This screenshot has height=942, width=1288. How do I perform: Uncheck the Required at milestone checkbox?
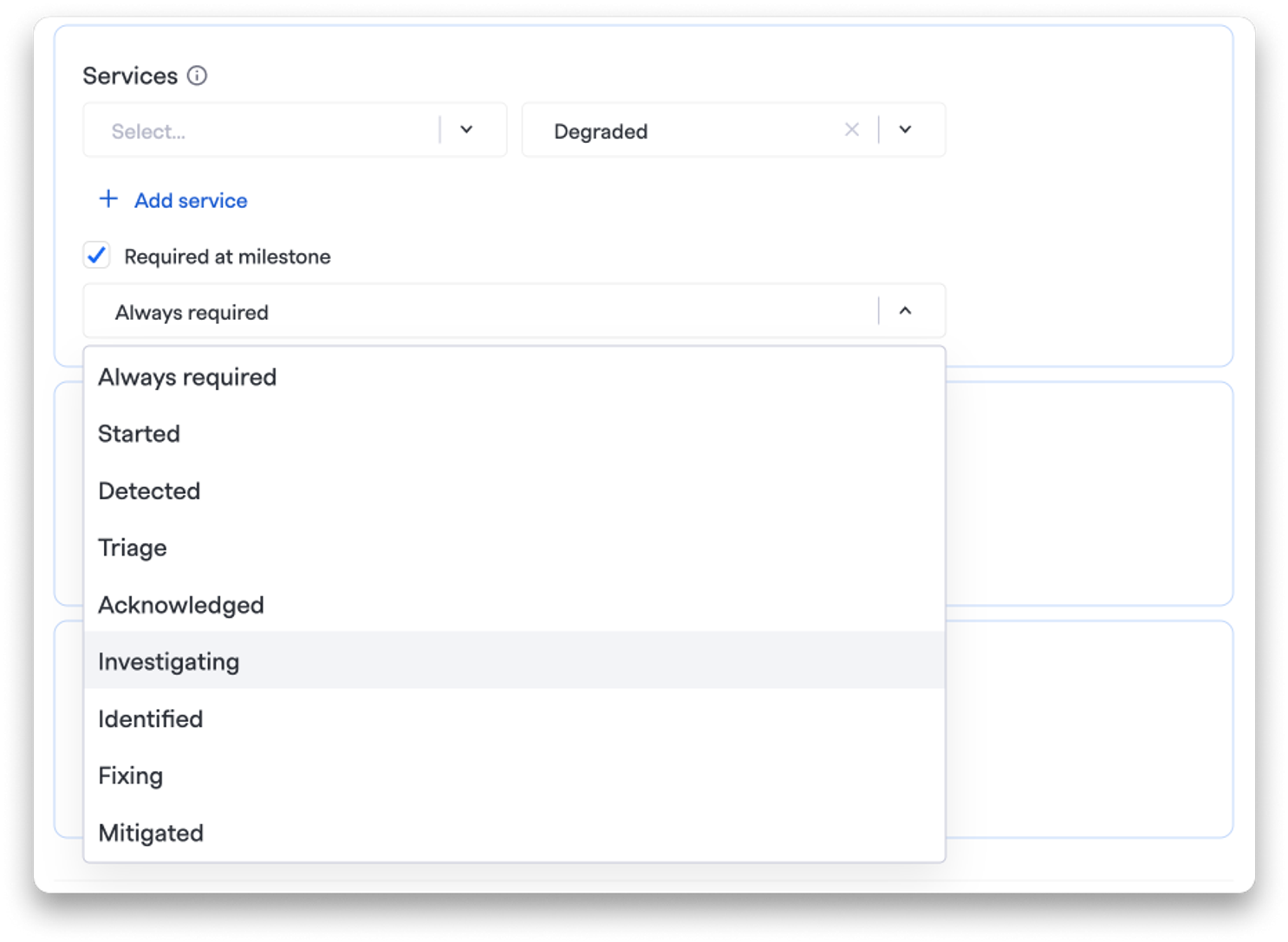coord(97,256)
